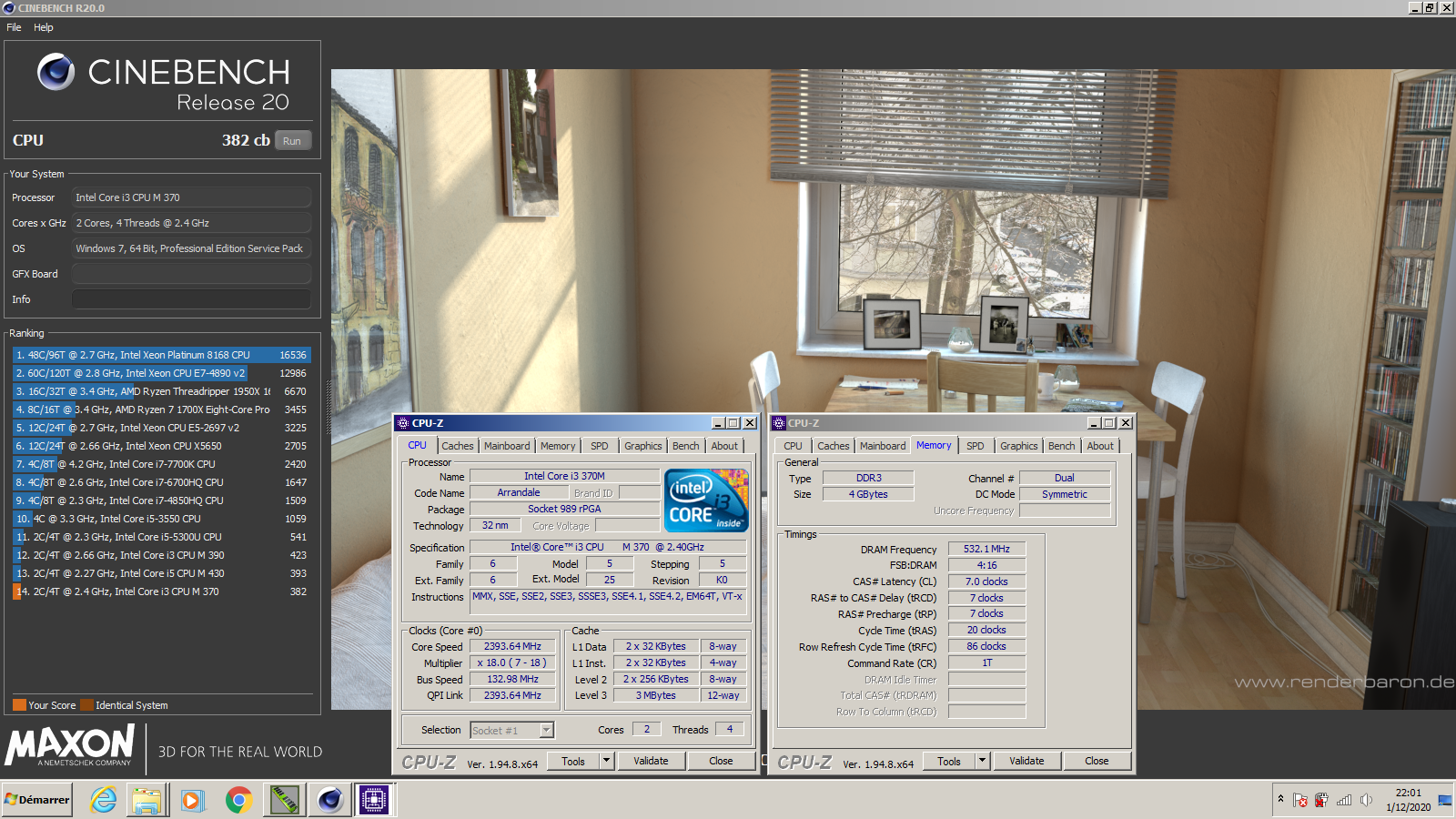Click Tools button in left CPU-Z window
This screenshot has height=819, width=1456.
[573, 761]
